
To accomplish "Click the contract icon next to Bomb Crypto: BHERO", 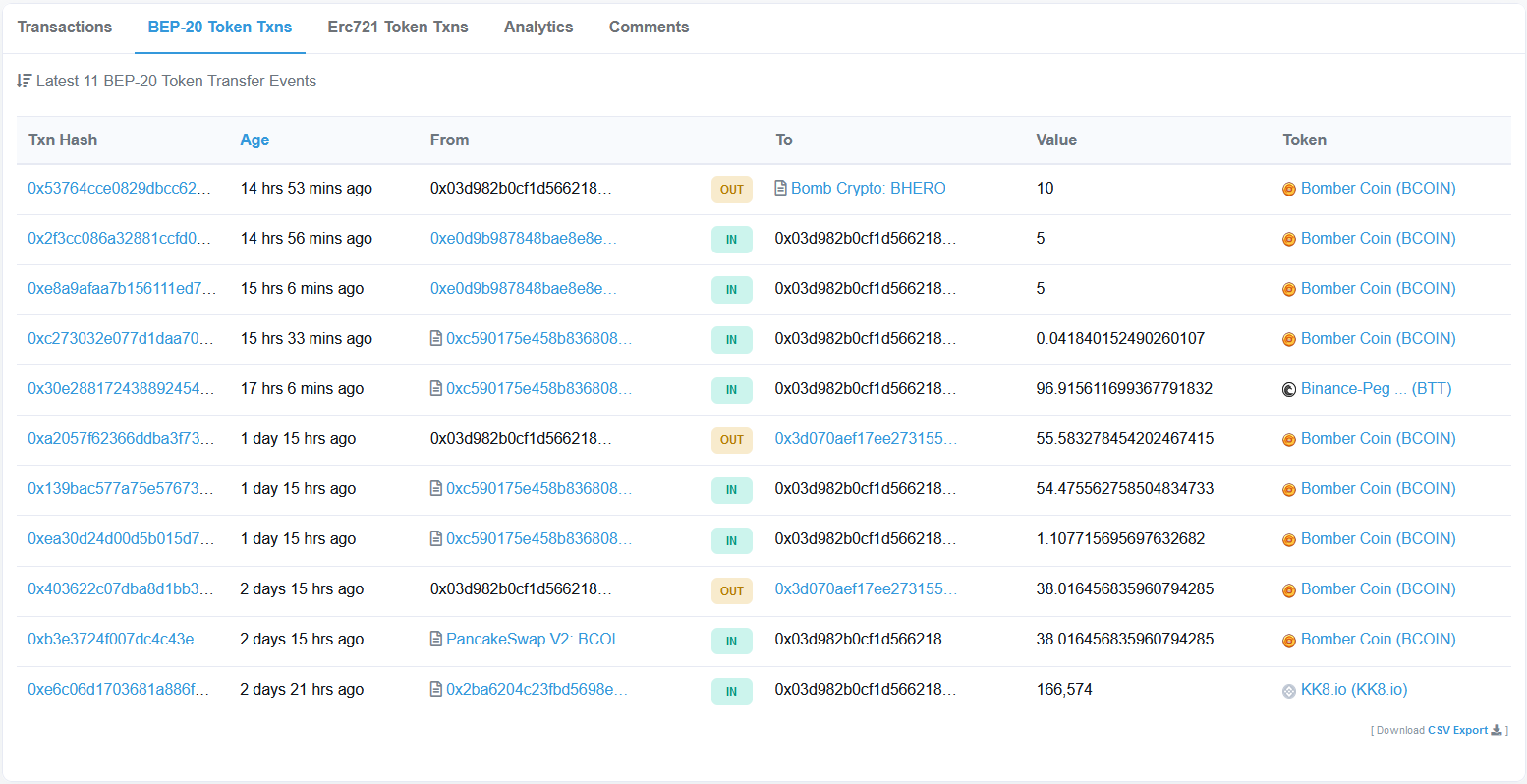I will (780, 188).
